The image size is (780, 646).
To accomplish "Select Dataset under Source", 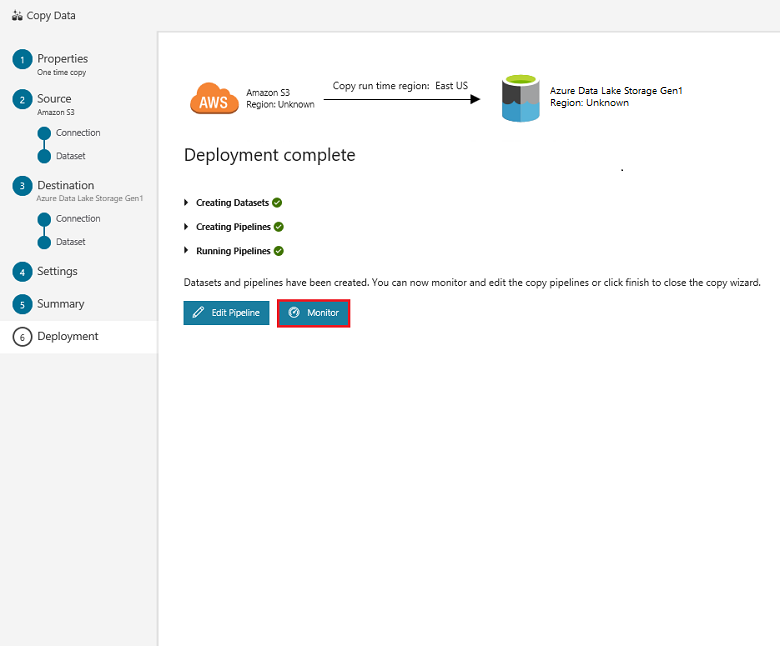I will click(70, 156).
